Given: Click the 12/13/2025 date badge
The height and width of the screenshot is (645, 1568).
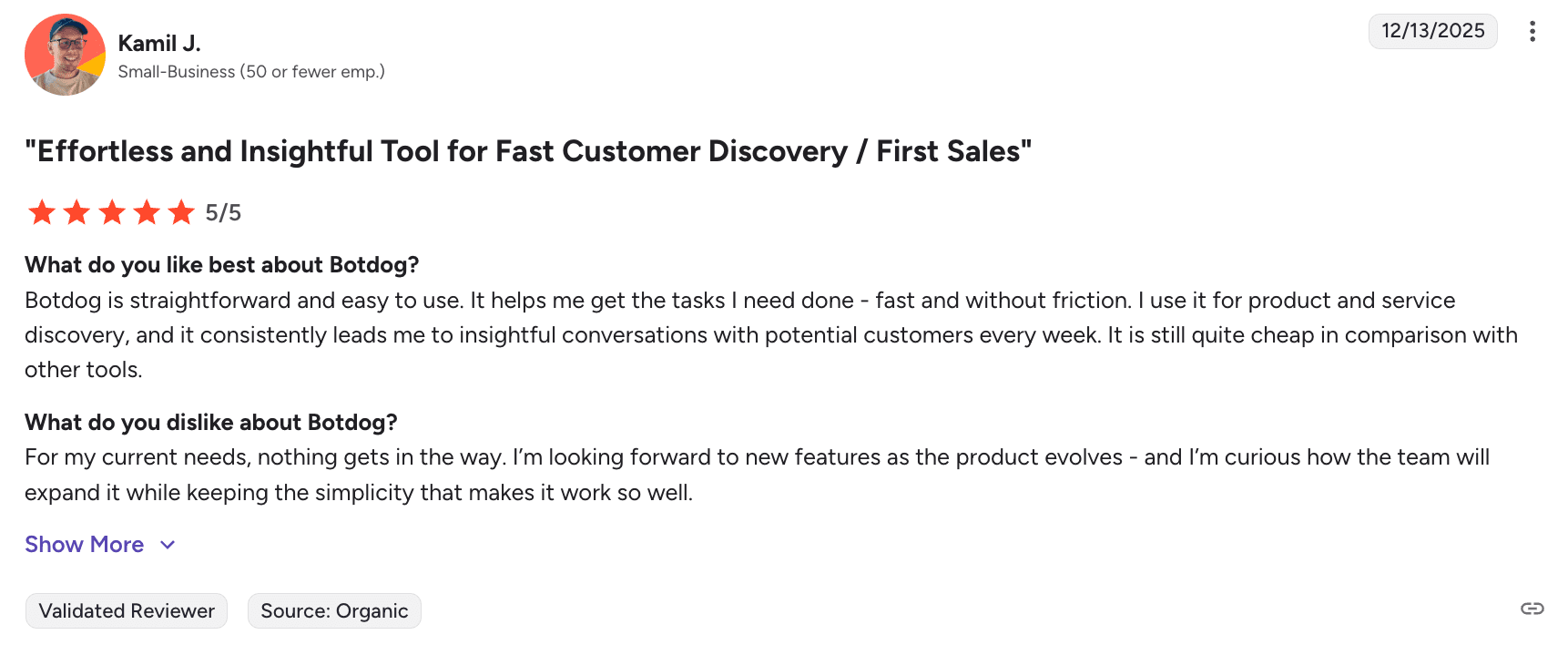Looking at the screenshot, I should click(1432, 31).
